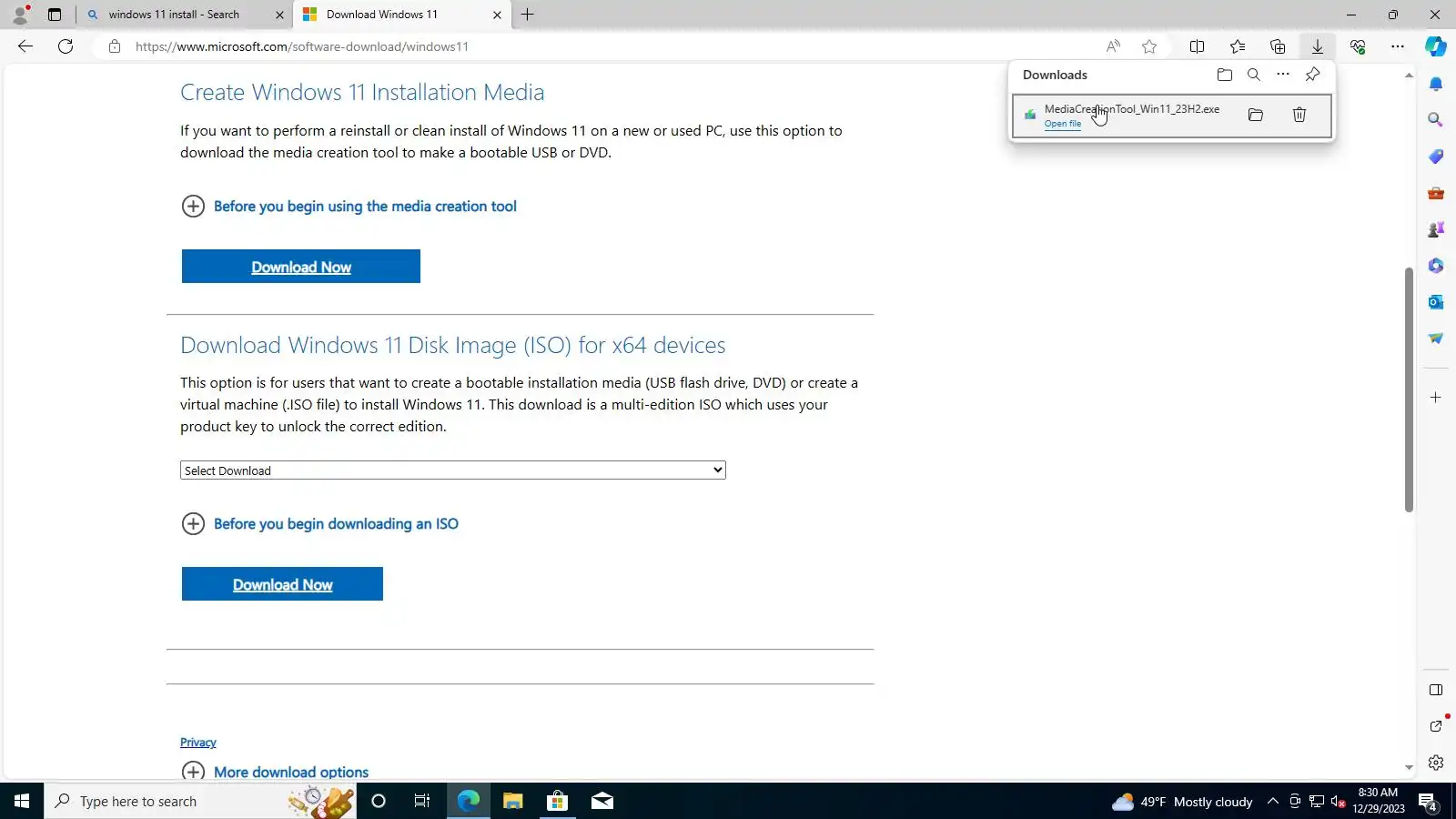Open sidebar Outlook icon
The height and width of the screenshot is (819, 1456).
click(x=1436, y=302)
